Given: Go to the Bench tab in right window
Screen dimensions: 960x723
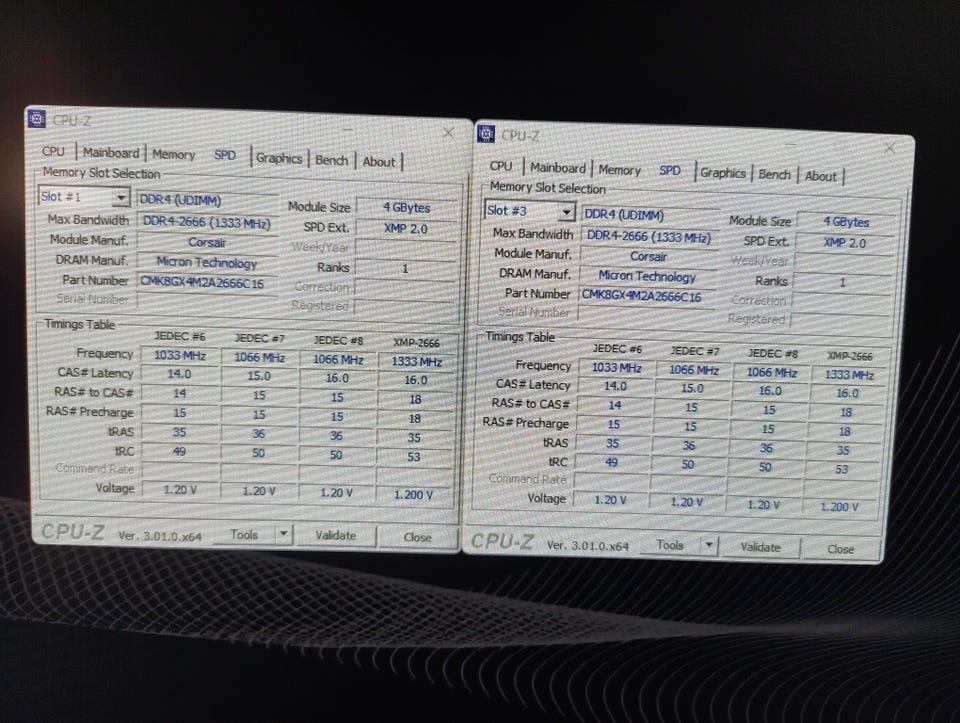Looking at the screenshot, I should pyautogui.click(x=774, y=174).
